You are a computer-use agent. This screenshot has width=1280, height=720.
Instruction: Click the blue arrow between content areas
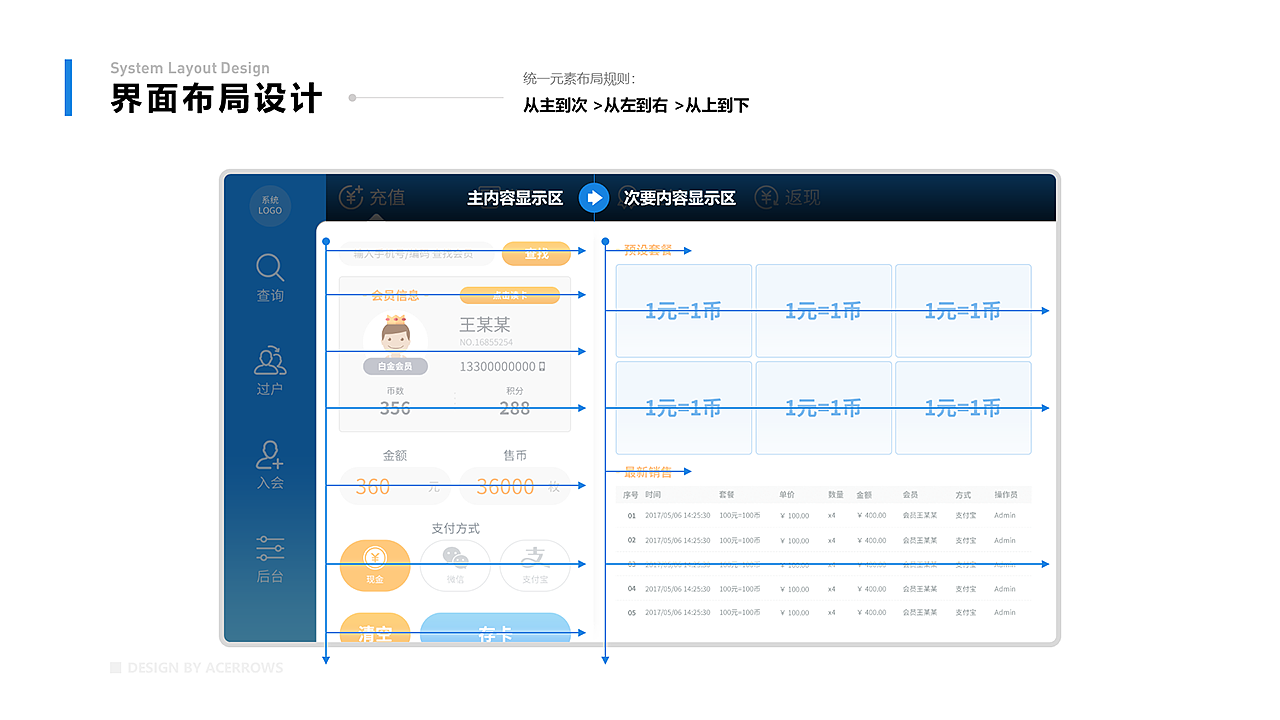[x=594, y=197]
